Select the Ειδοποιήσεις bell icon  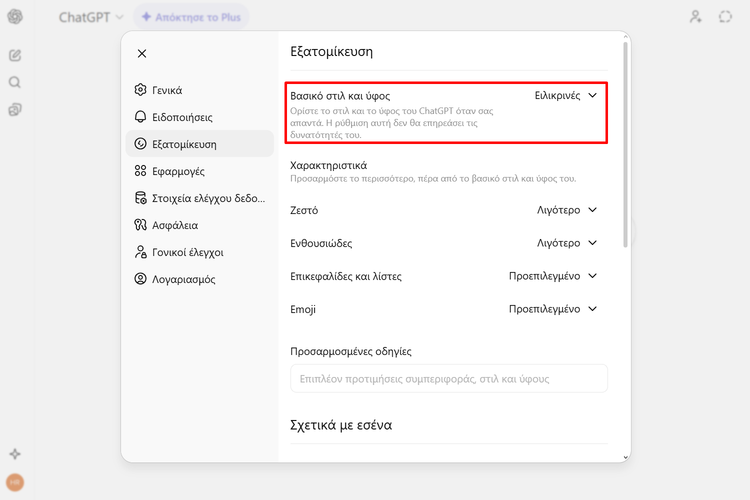pyautogui.click(x=141, y=117)
